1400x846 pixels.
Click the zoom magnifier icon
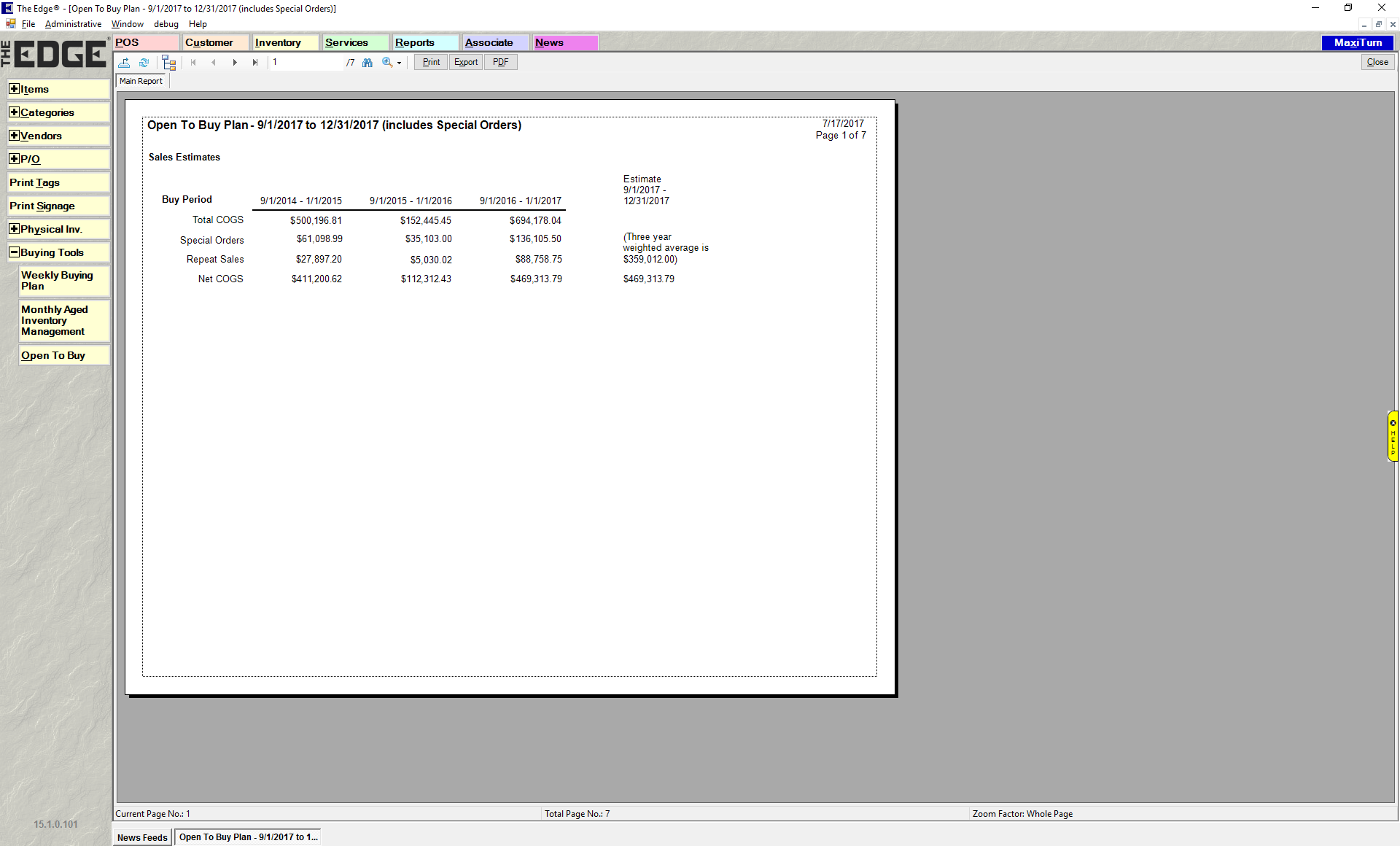coord(386,63)
